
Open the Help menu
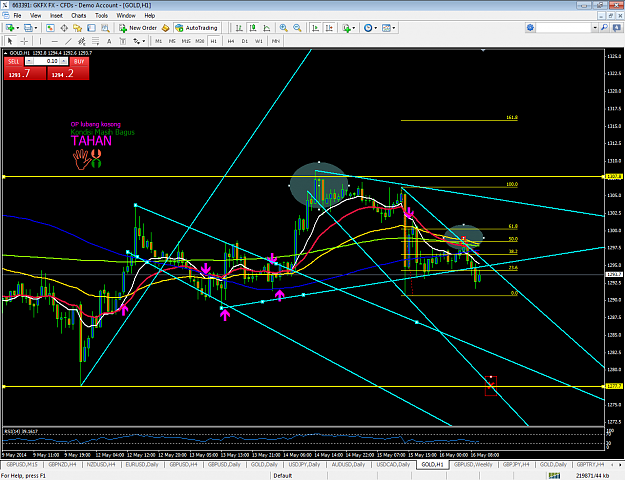tap(149, 16)
